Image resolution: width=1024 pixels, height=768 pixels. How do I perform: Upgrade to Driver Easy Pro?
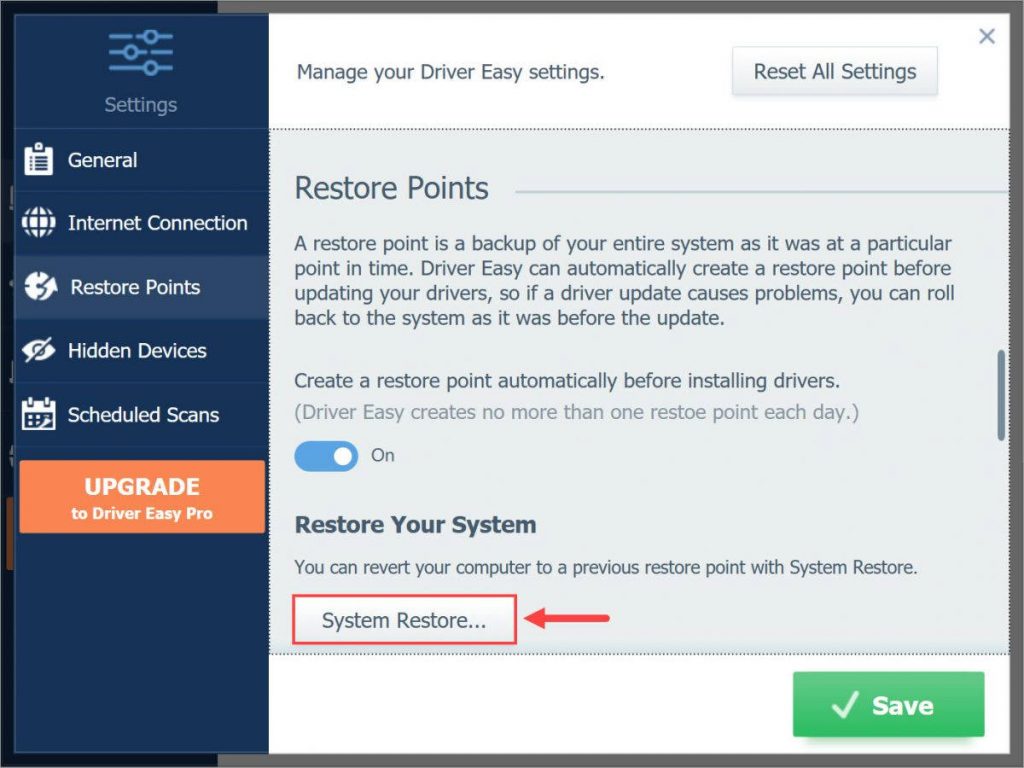(x=142, y=497)
